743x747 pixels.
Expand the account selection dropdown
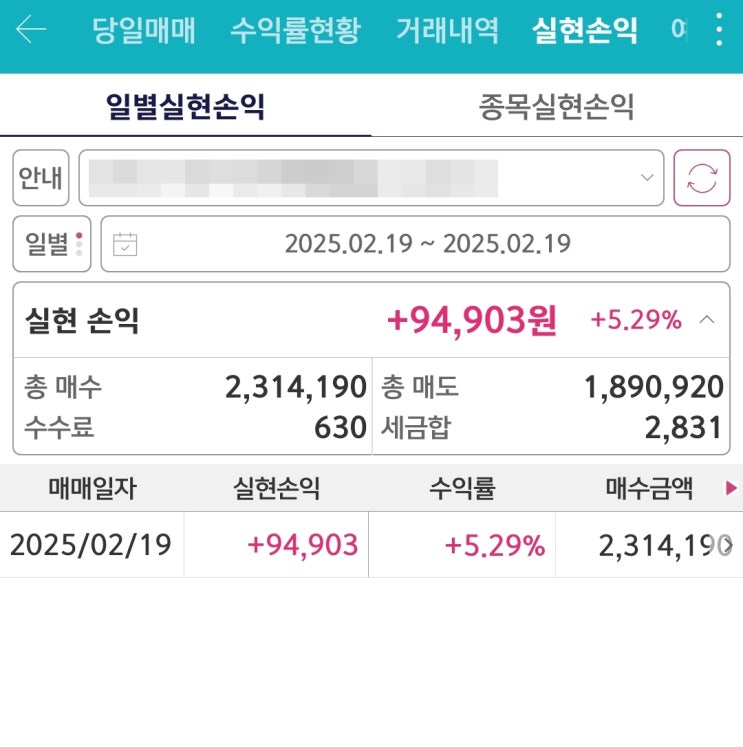pyautogui.click(x=646, y=178)
